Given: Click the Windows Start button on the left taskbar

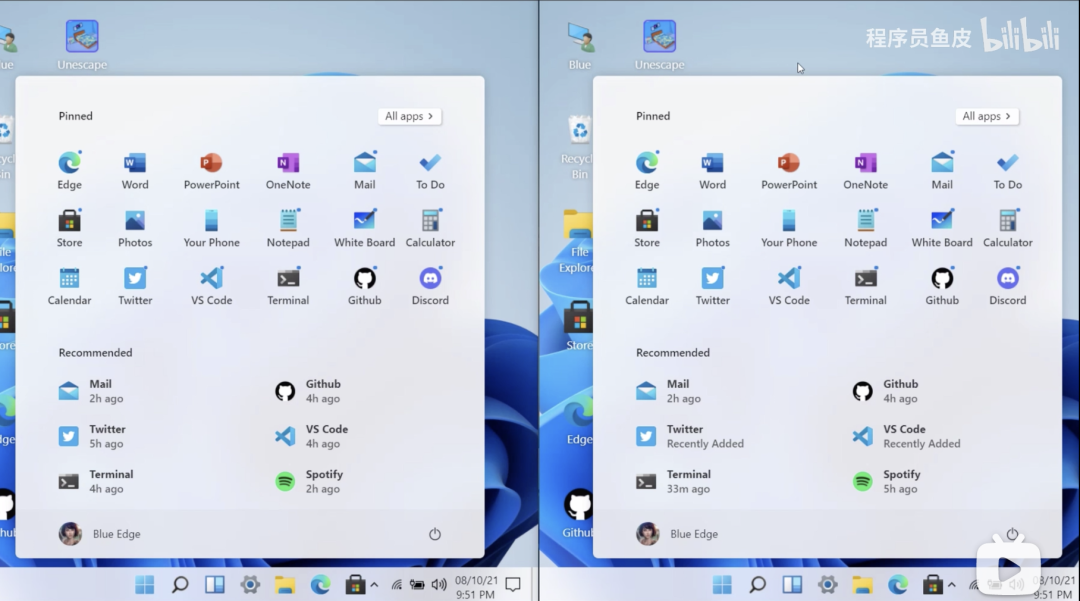Looking at the screenshot, I should coord(145,585).
